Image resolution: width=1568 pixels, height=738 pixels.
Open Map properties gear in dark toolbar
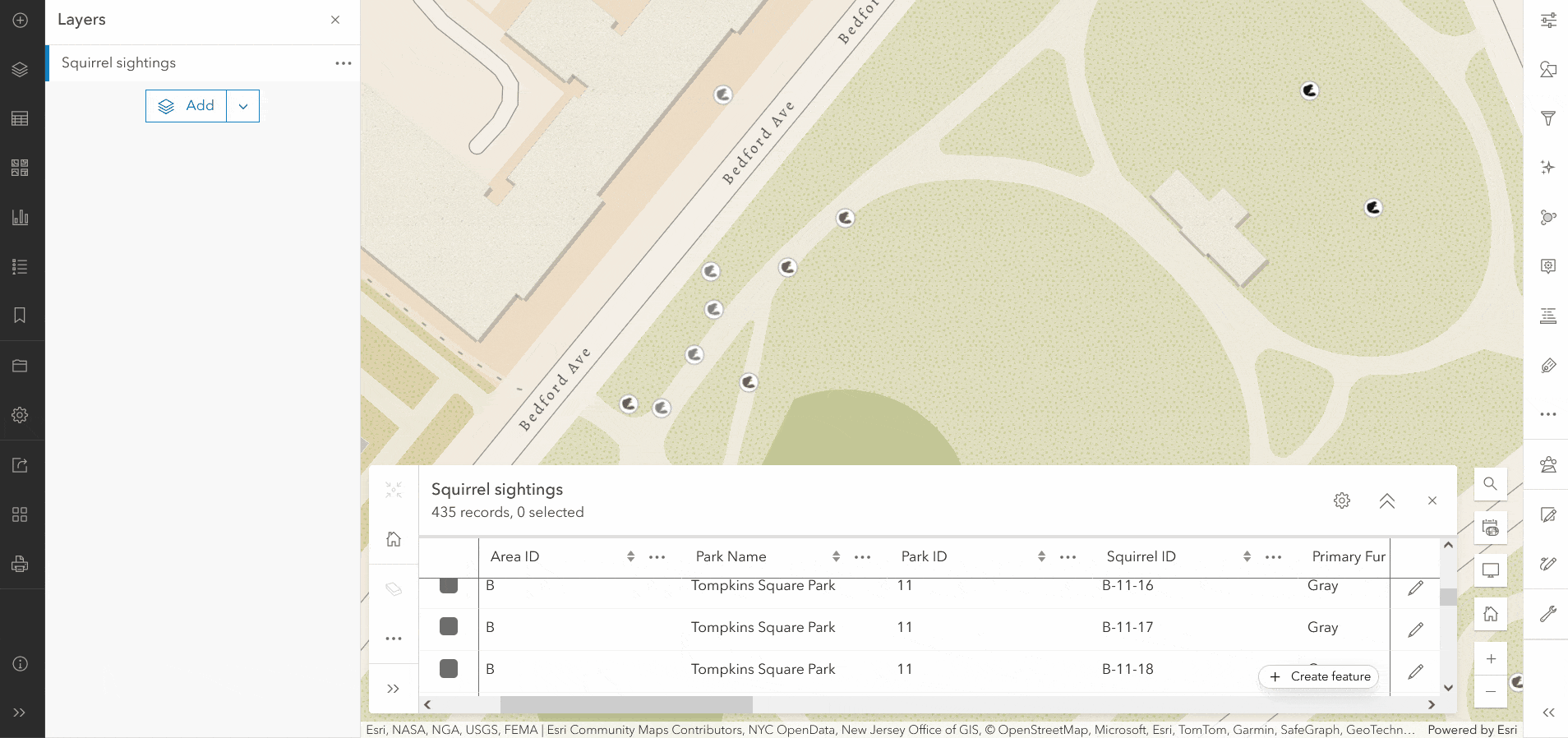coord(21,415)
